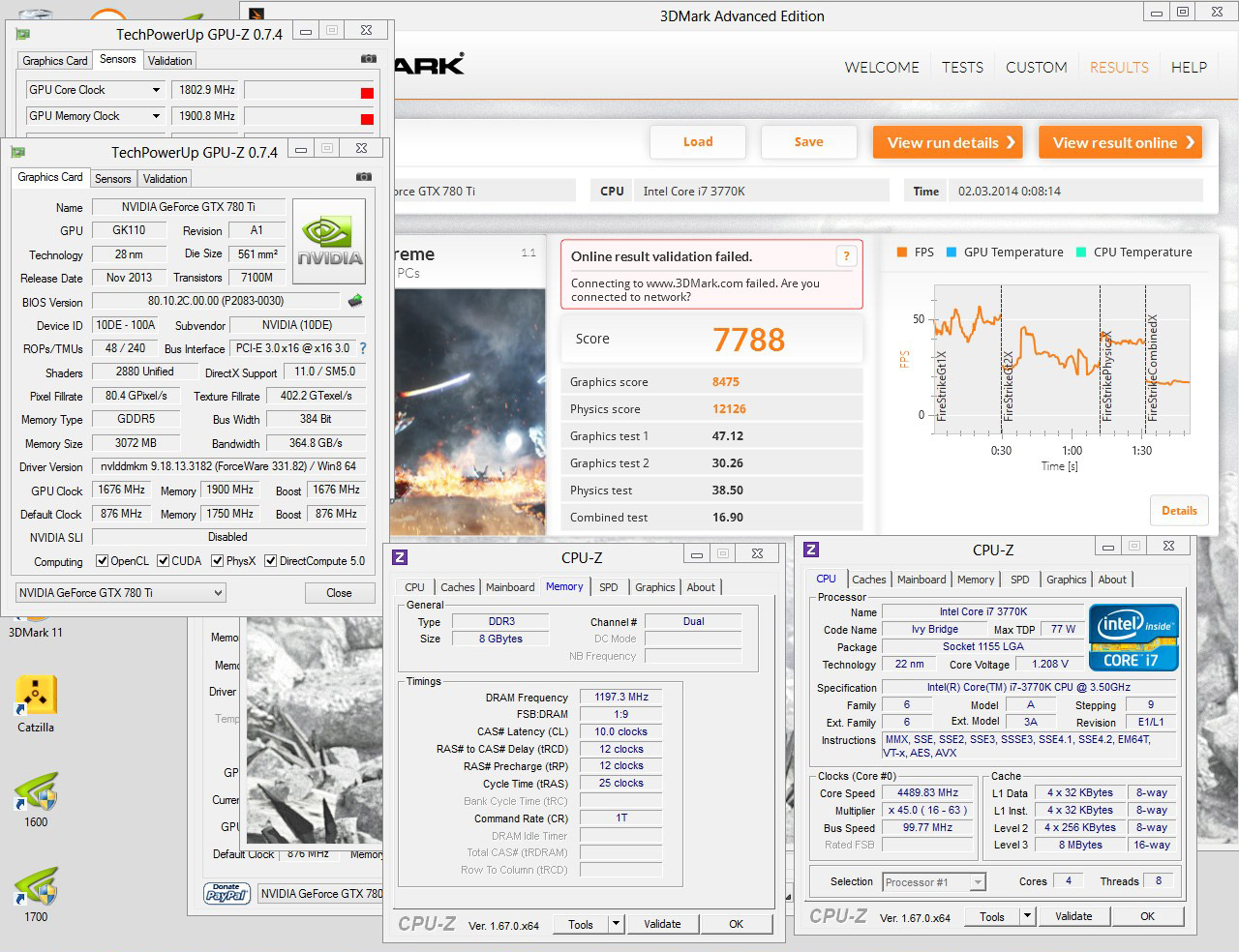Click Validate in the CPU-Z Memory window
This screenshot has height=952, width=1239.
[662, 924]
